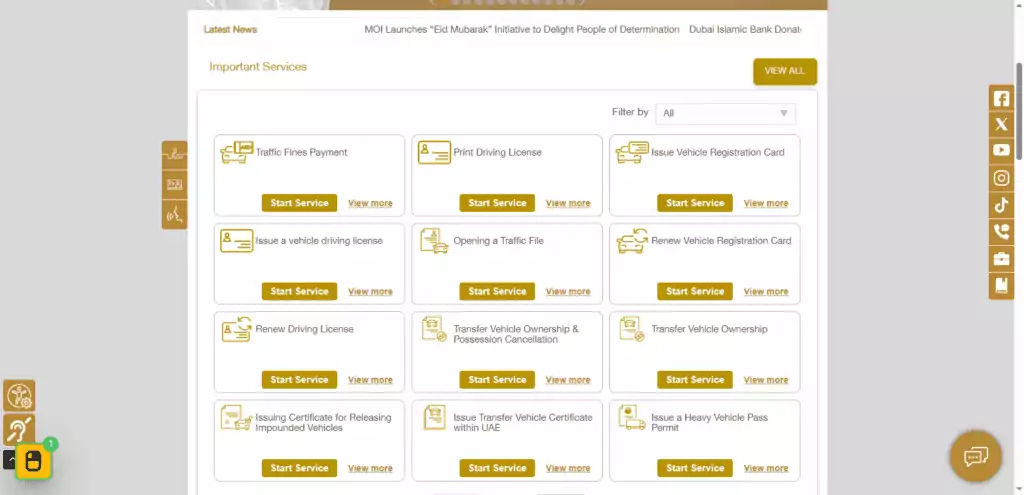
Task: Open the Instagram social icon
Action: [x=1001, y=178]
